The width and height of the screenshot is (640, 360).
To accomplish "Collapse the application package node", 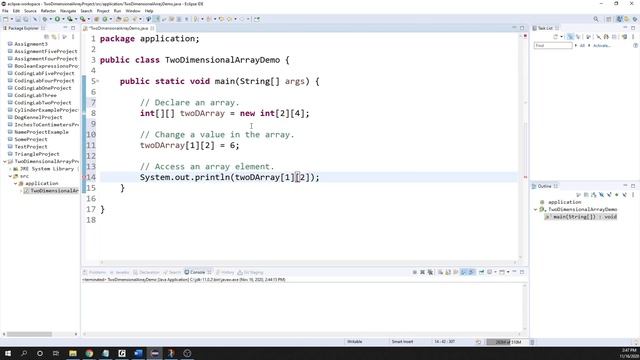I will pos(16,184).
